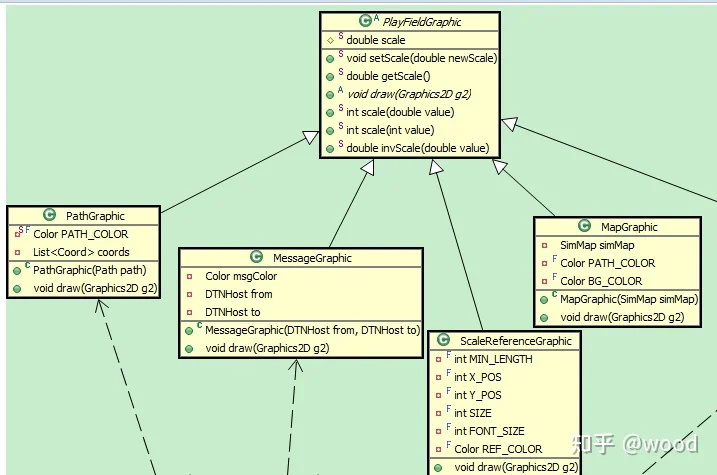
Task: Select the MessageGraphic class name
Action: coord(312,258)
